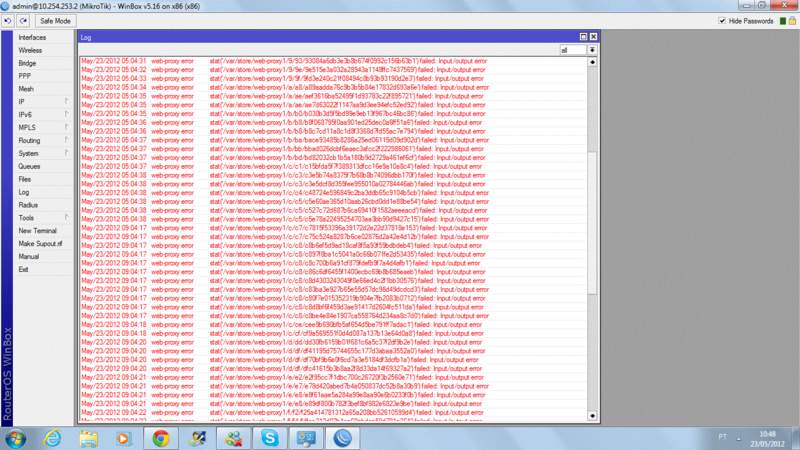
Task: Open the Manual
Action: coord(43,257)
